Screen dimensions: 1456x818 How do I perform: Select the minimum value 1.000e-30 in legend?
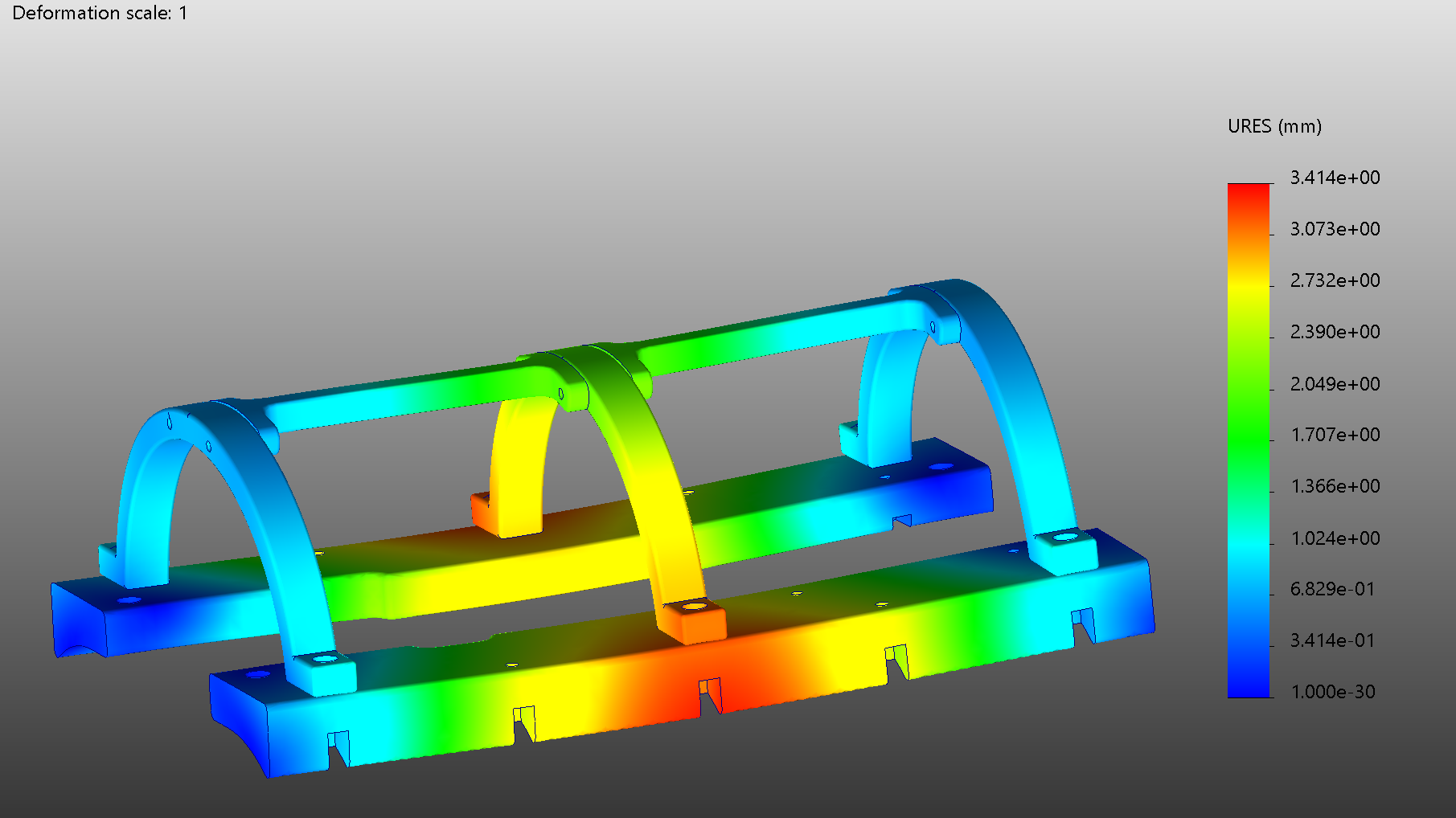(x=1332, y=692)
